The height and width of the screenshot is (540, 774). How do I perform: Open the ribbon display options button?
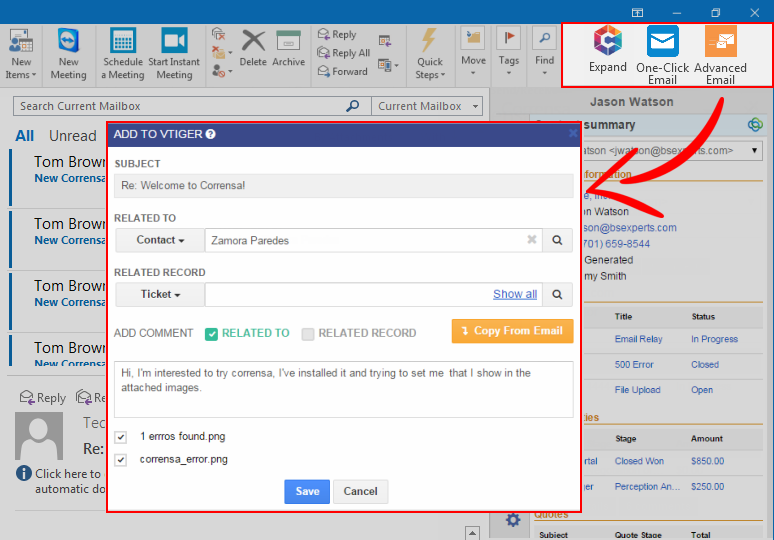[637, 12]
